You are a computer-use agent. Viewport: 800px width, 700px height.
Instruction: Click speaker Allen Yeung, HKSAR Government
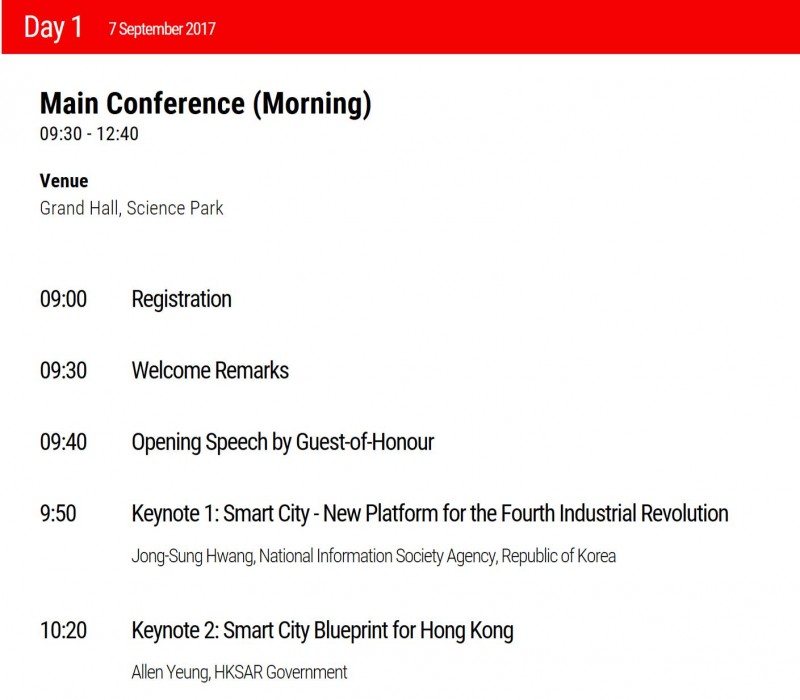(x=239, y=672)
